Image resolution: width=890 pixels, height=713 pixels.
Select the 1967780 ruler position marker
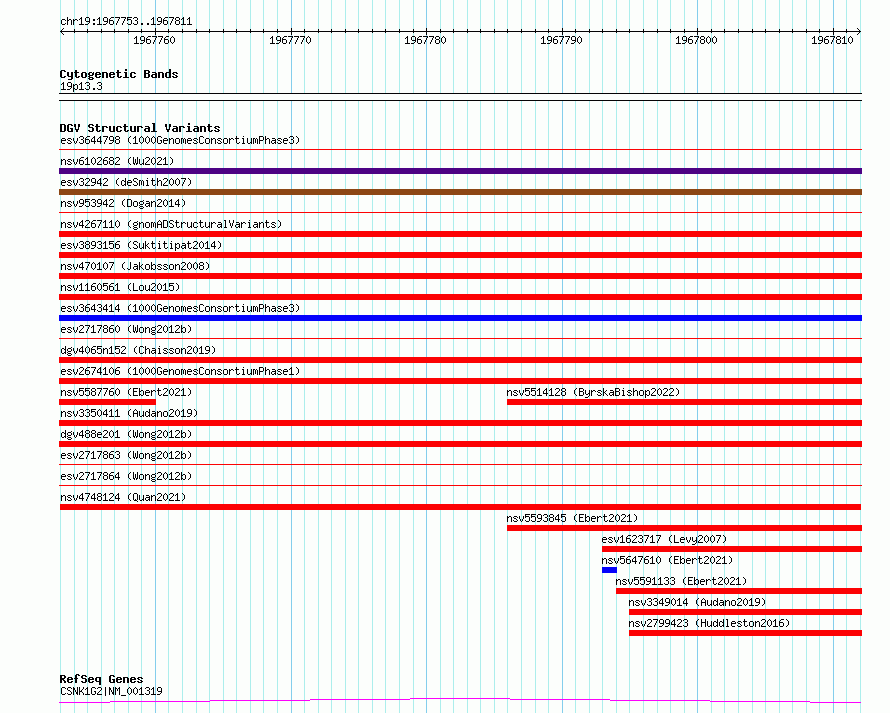click(x=425, y=40)
